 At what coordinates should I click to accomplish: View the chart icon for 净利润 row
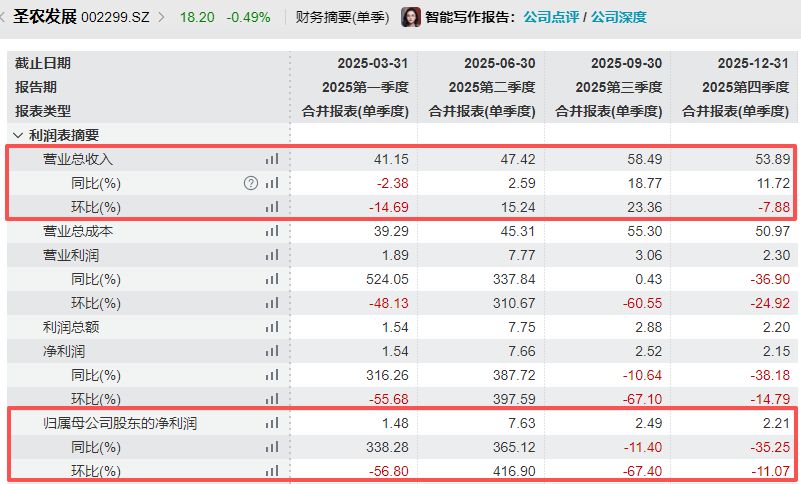coord(272,351)
